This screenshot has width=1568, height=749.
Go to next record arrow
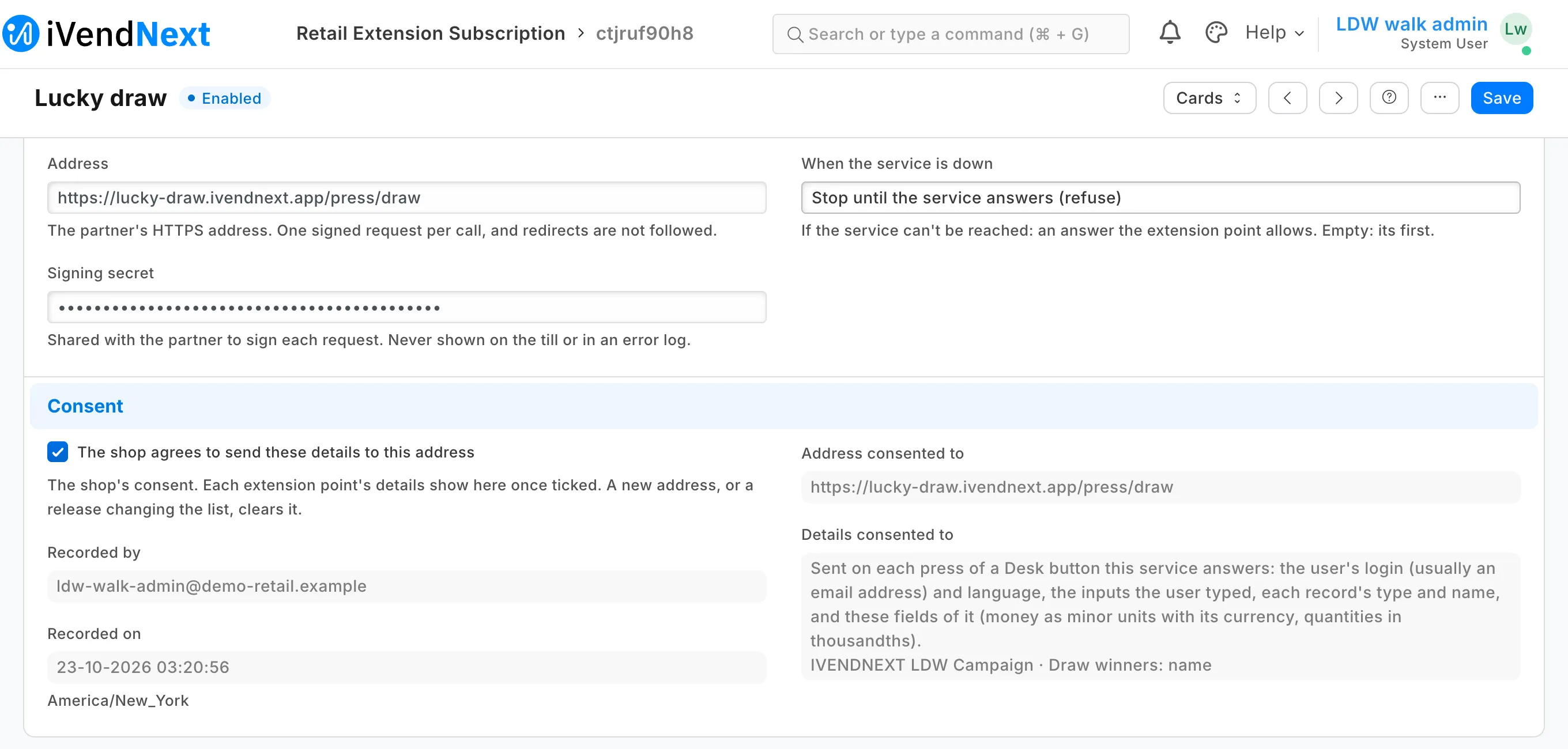pyautogui.click(x=1338, y=98)
